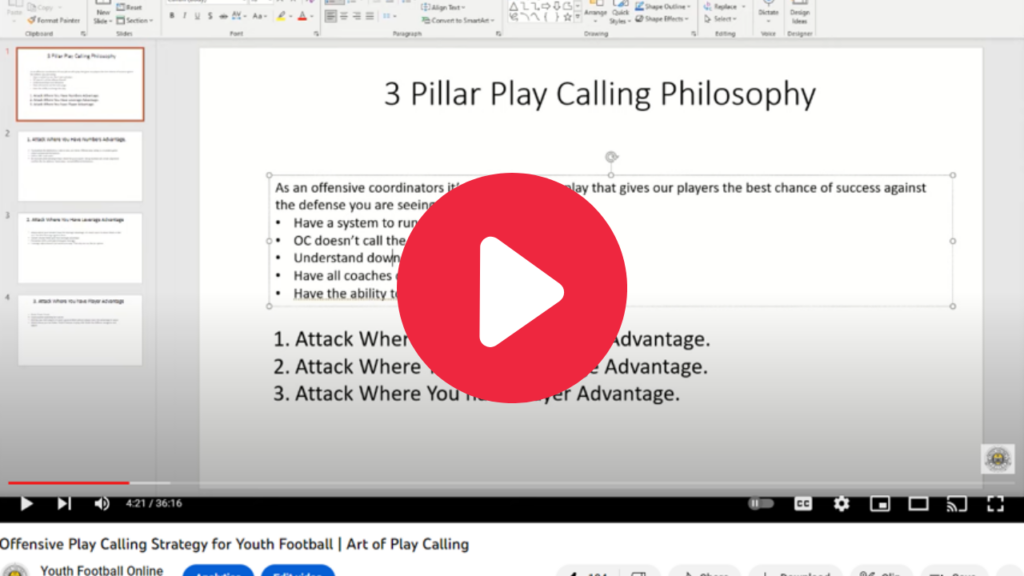Play the video from the control bar

click(x=26, y=504)
